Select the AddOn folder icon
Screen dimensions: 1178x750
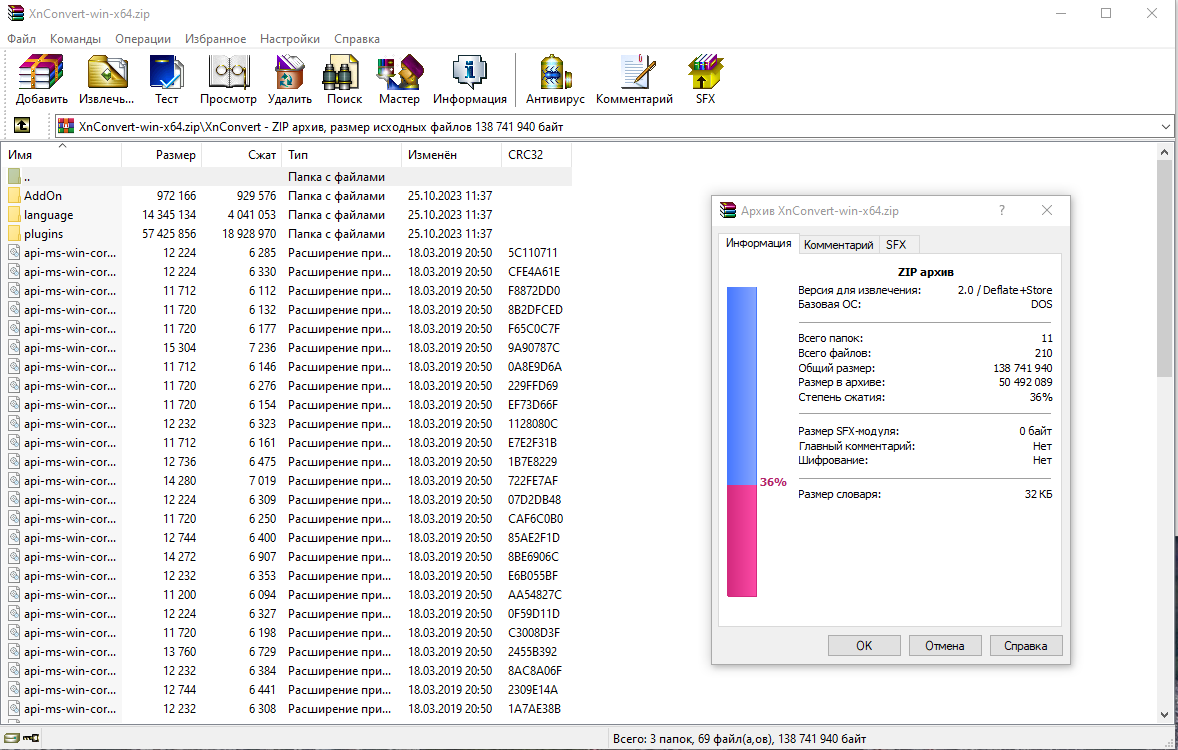point(14,195)
